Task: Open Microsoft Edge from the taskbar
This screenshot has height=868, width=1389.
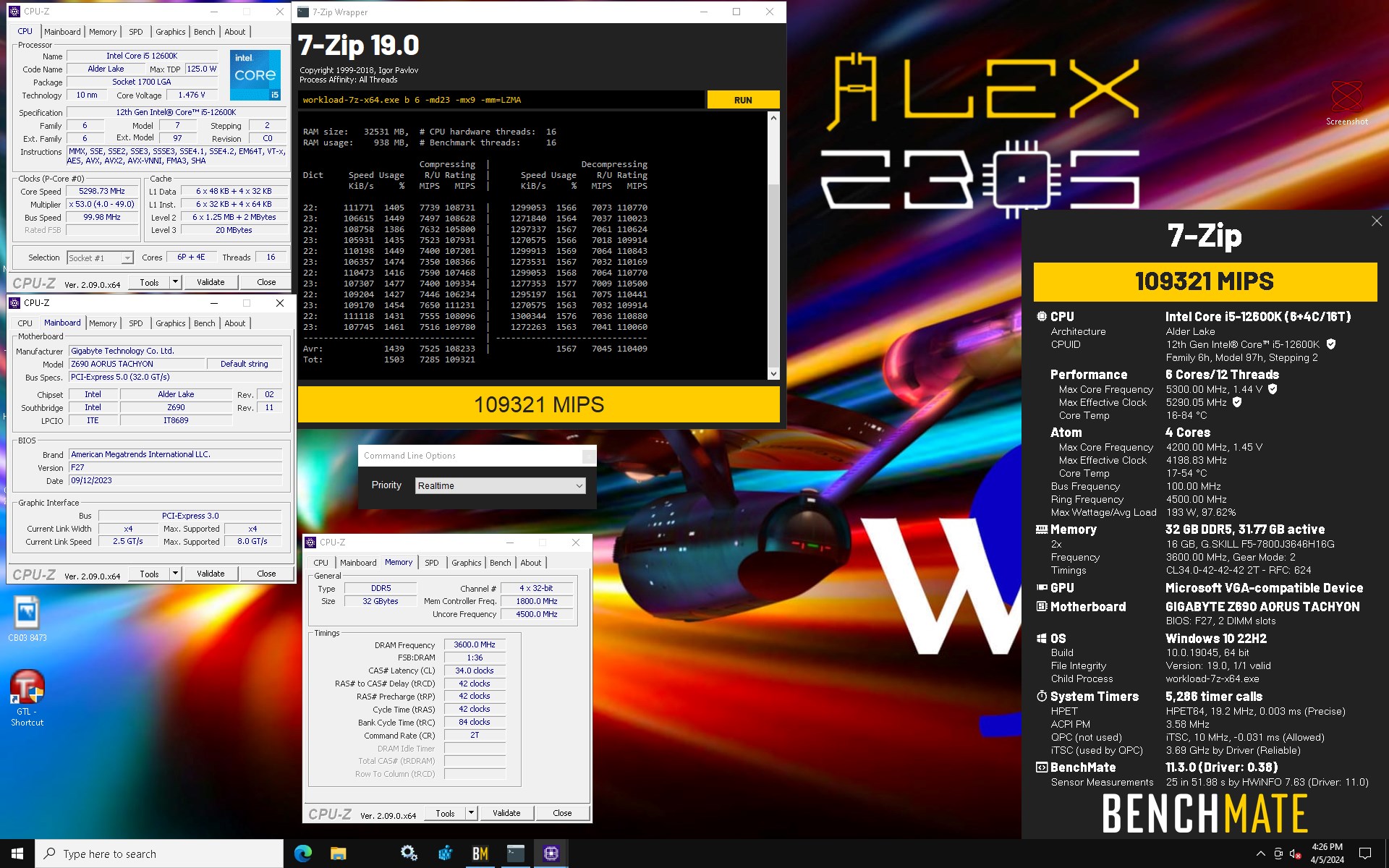Action: (x=303, y=854)
